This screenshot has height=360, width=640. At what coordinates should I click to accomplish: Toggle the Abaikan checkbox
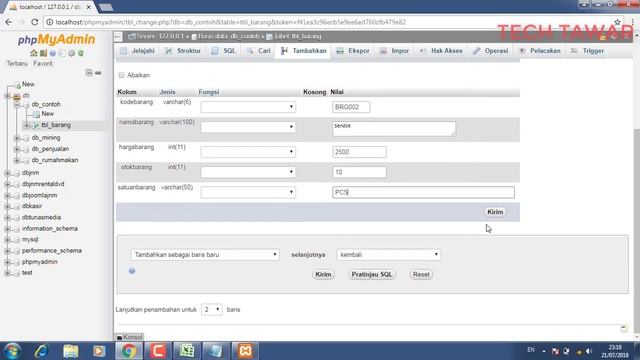click(121, 75)
